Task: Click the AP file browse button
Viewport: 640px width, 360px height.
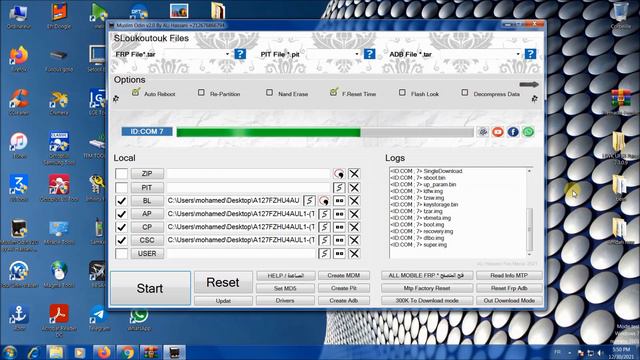Action: (147, 214)
